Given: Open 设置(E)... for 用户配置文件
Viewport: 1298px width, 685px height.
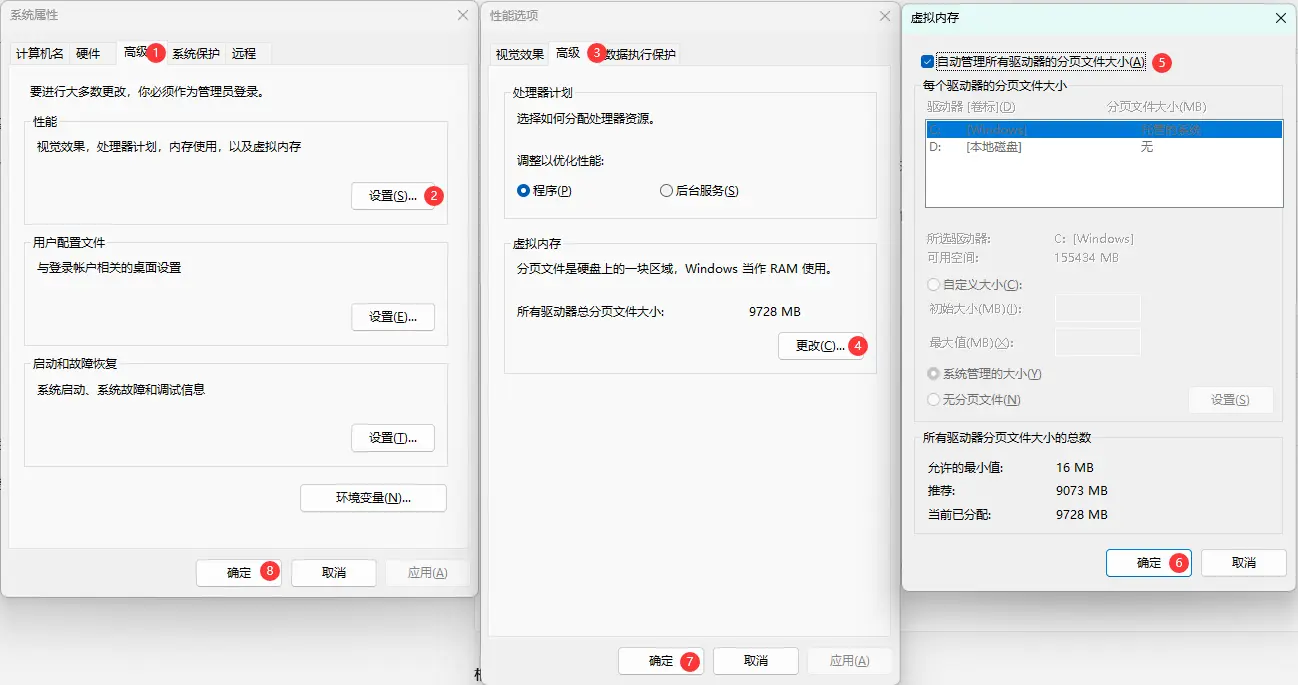Looking at the screenshot, I should point(392,317).
